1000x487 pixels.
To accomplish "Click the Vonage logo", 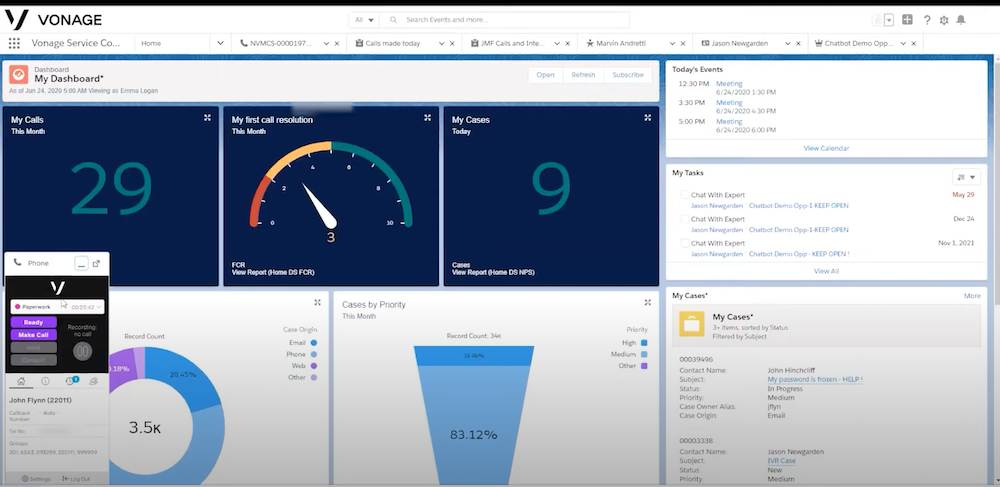I will click(x=54, y=20).
